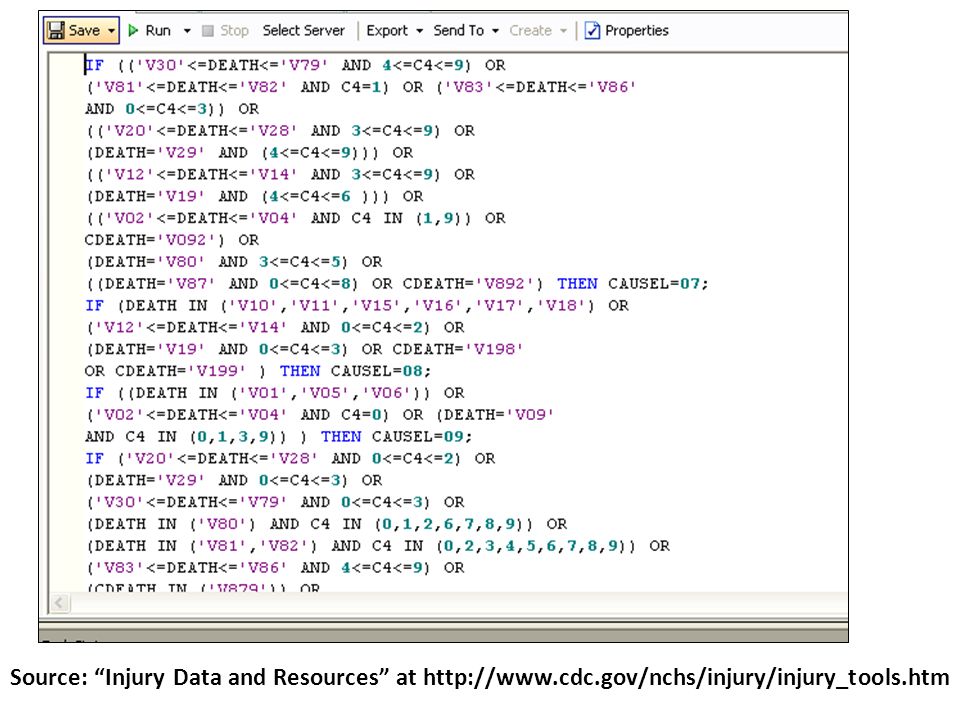Click the list (0,1,2,6,7,8,9)) in the code
This screenshot has height=720, width=960.
pos(454,524)
